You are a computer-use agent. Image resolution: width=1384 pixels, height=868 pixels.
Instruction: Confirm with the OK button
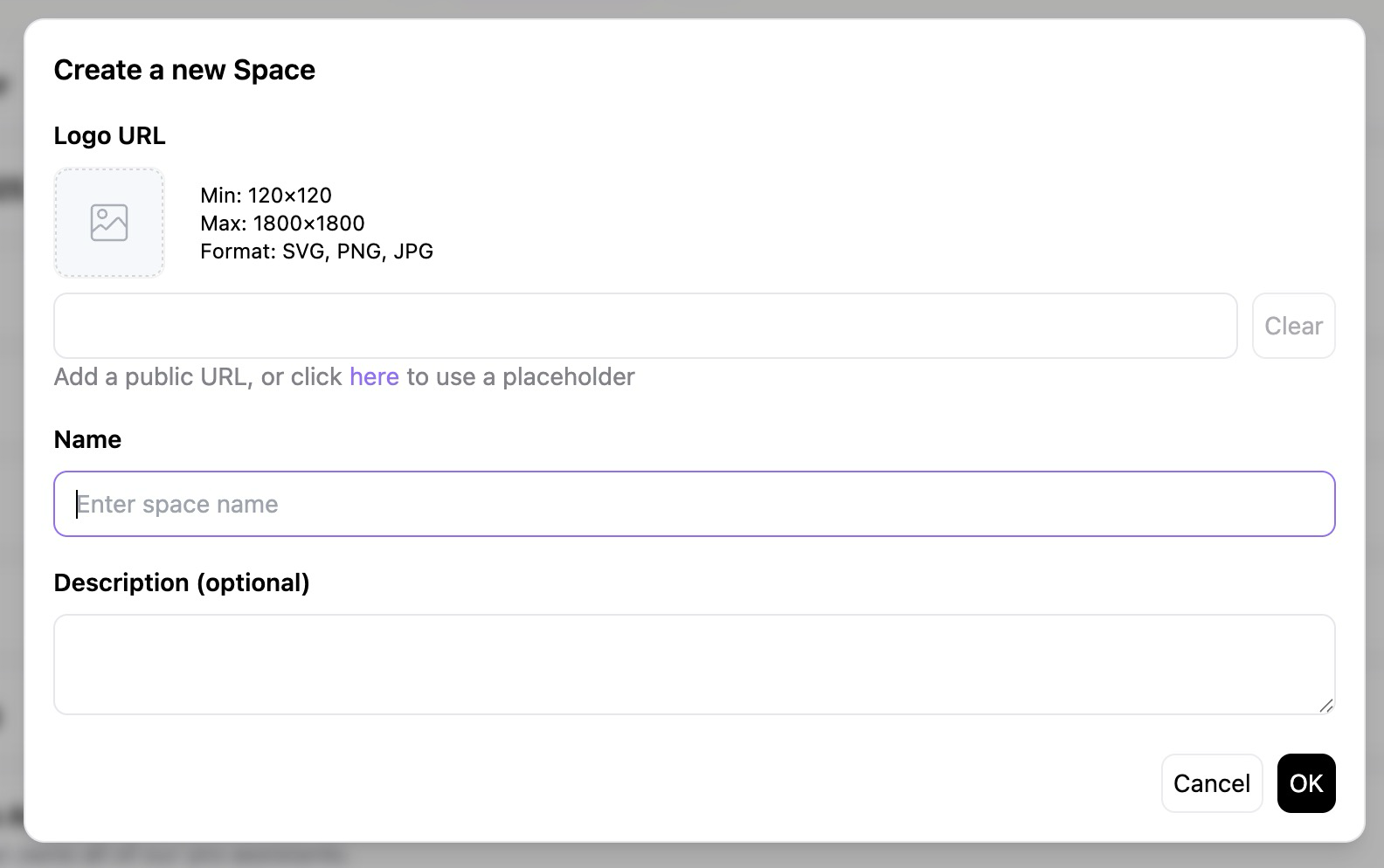(x=1306, y=783)
